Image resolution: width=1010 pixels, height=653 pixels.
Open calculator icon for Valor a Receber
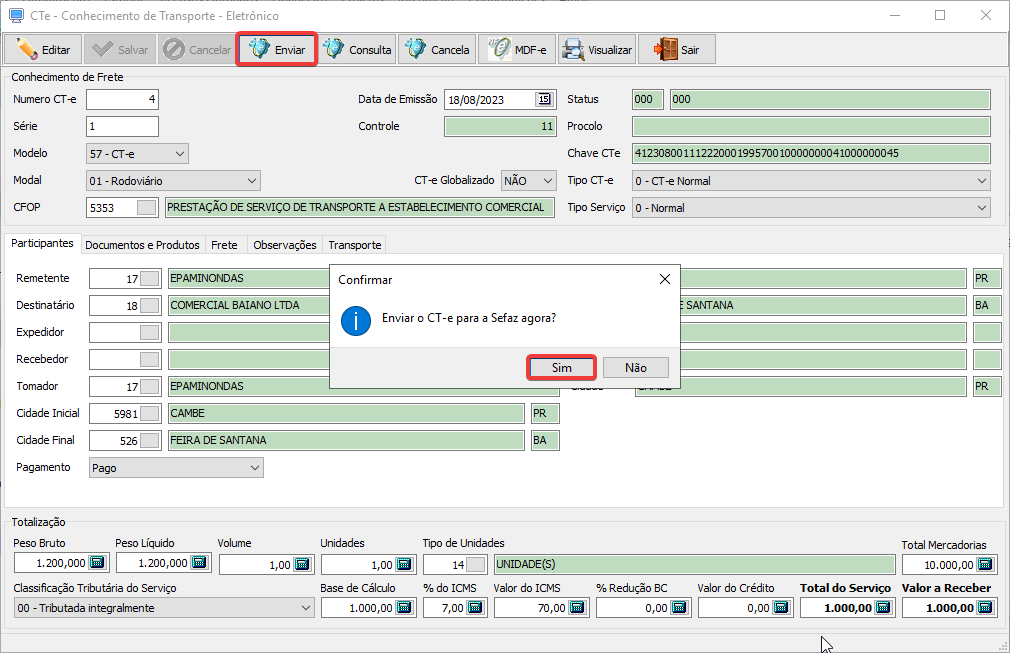[x=985, y=608]
